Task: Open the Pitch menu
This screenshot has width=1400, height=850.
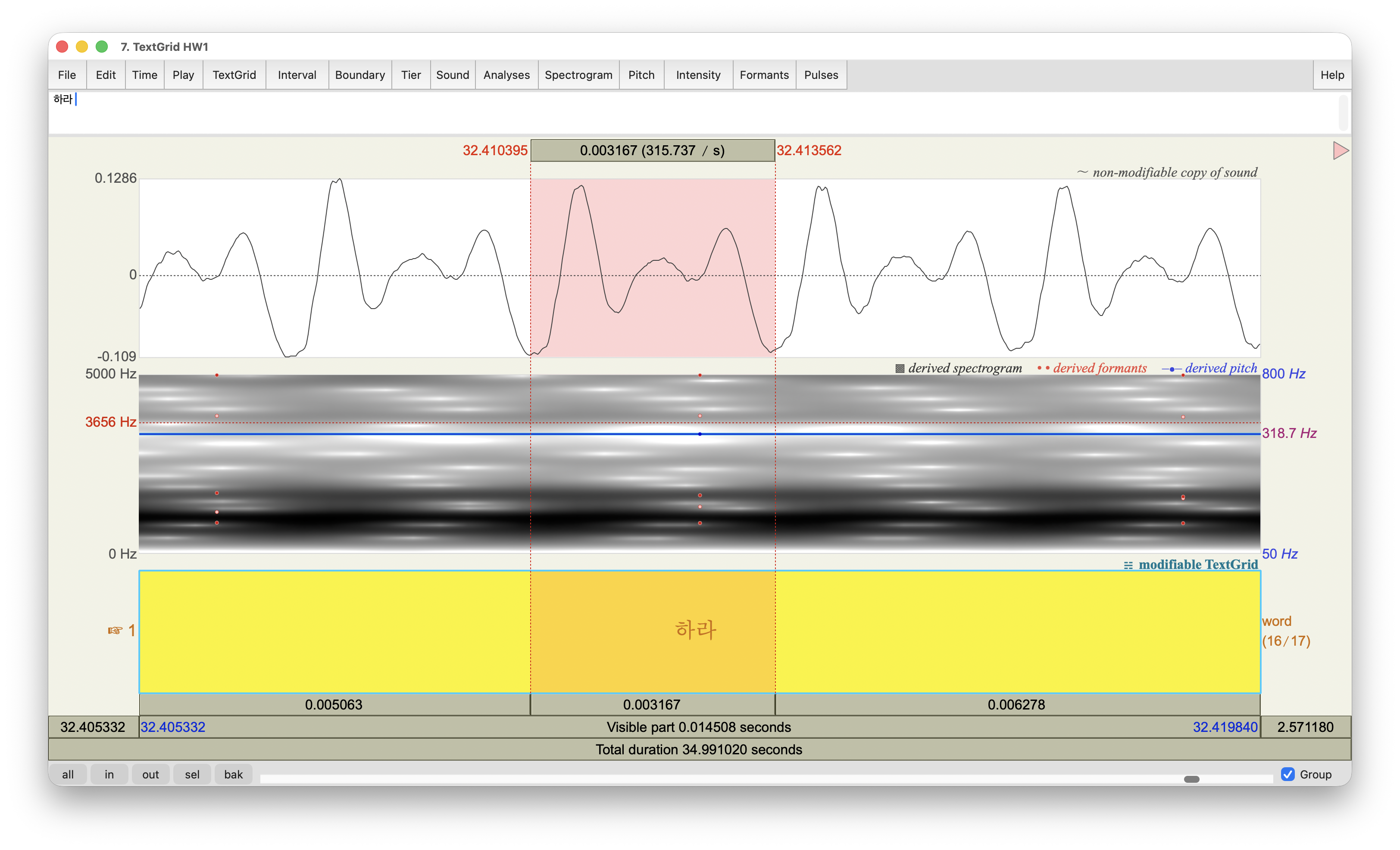Action: point(641,75)
